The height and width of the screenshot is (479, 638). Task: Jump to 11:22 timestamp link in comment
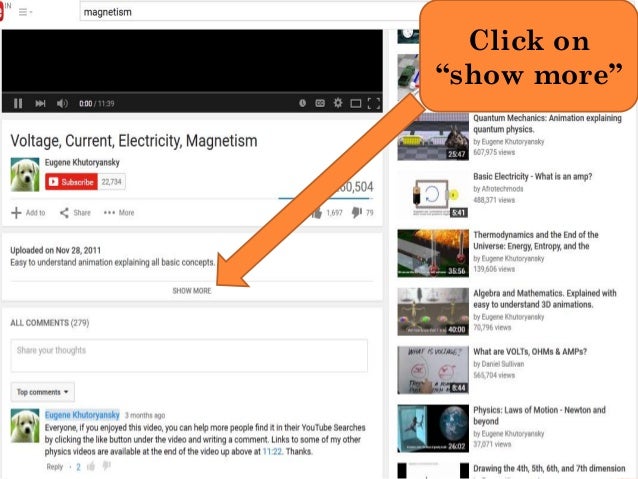tap(272, 451)
